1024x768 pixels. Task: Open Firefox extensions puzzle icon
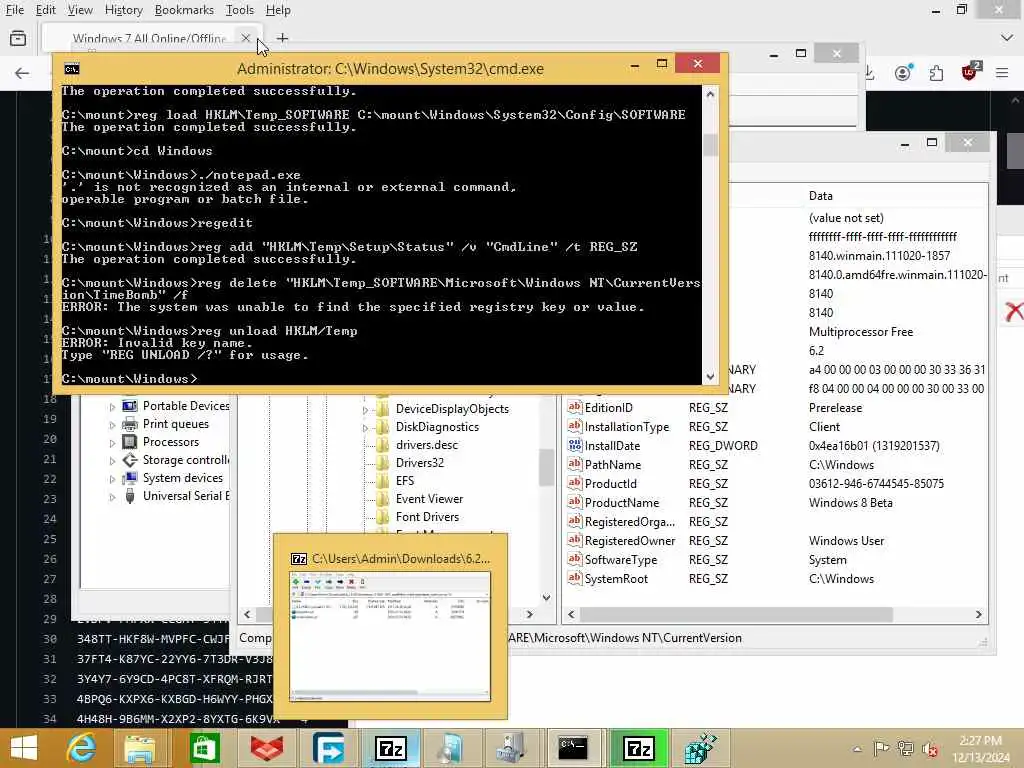(936, 72)
